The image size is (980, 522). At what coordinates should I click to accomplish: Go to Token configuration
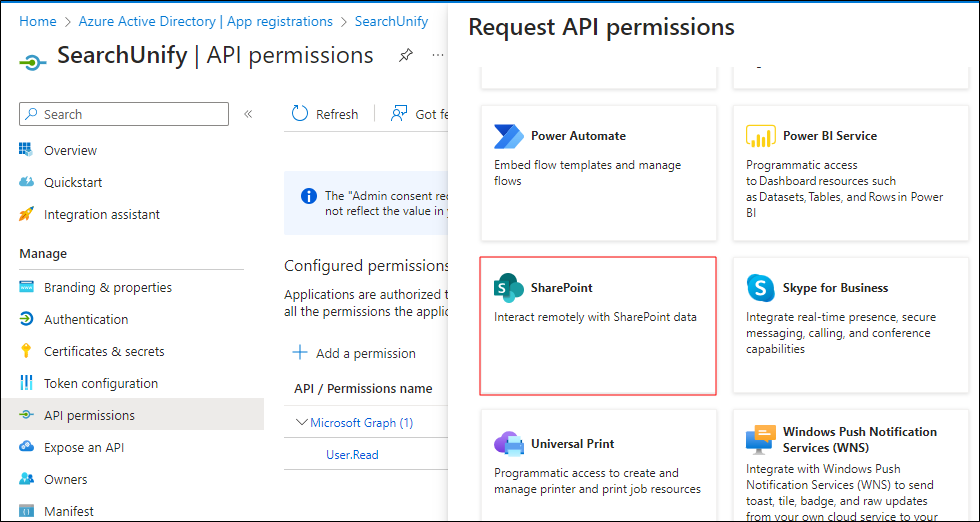(100, 384)
